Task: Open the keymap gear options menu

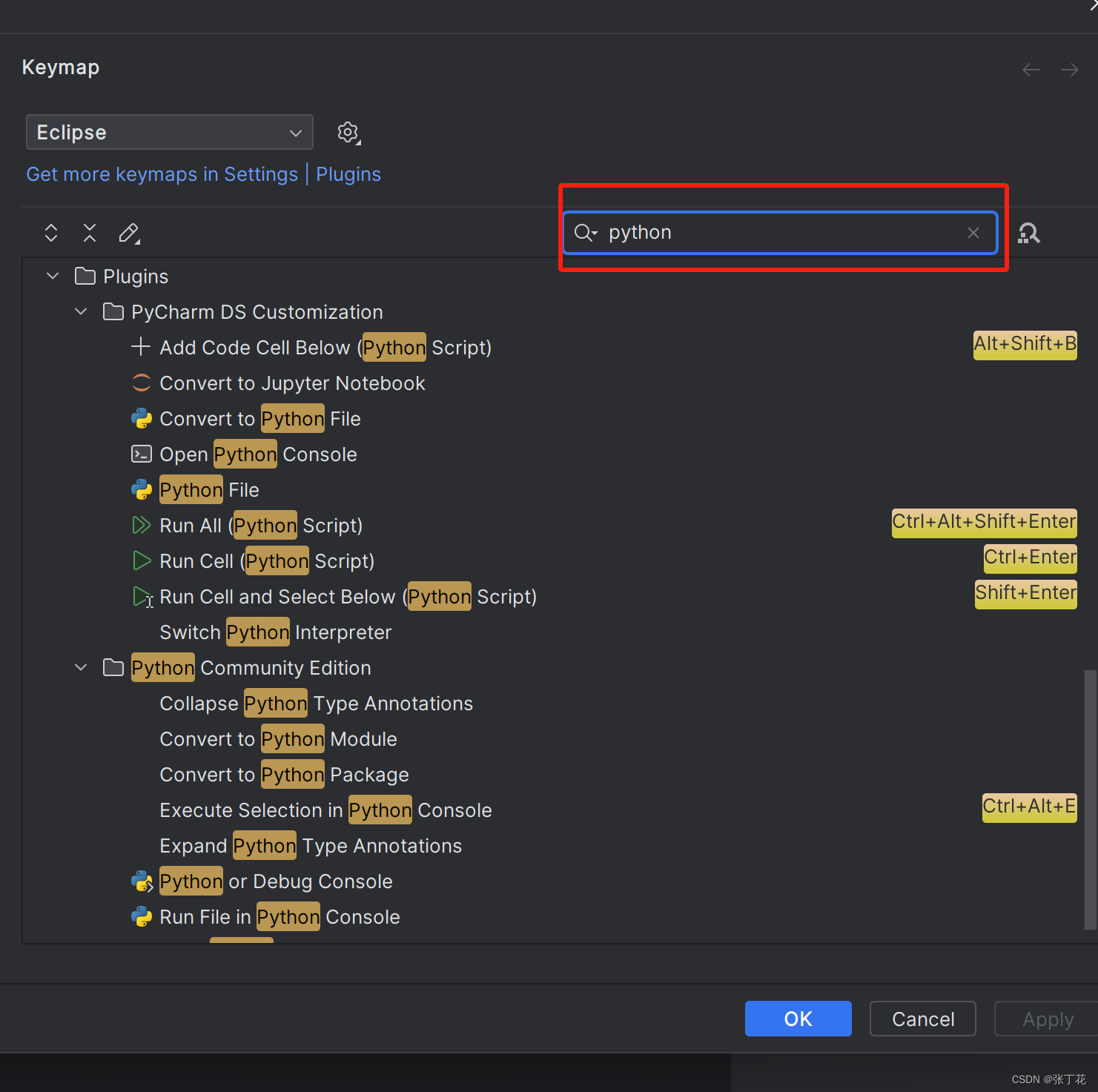Action: coord(348,133)
